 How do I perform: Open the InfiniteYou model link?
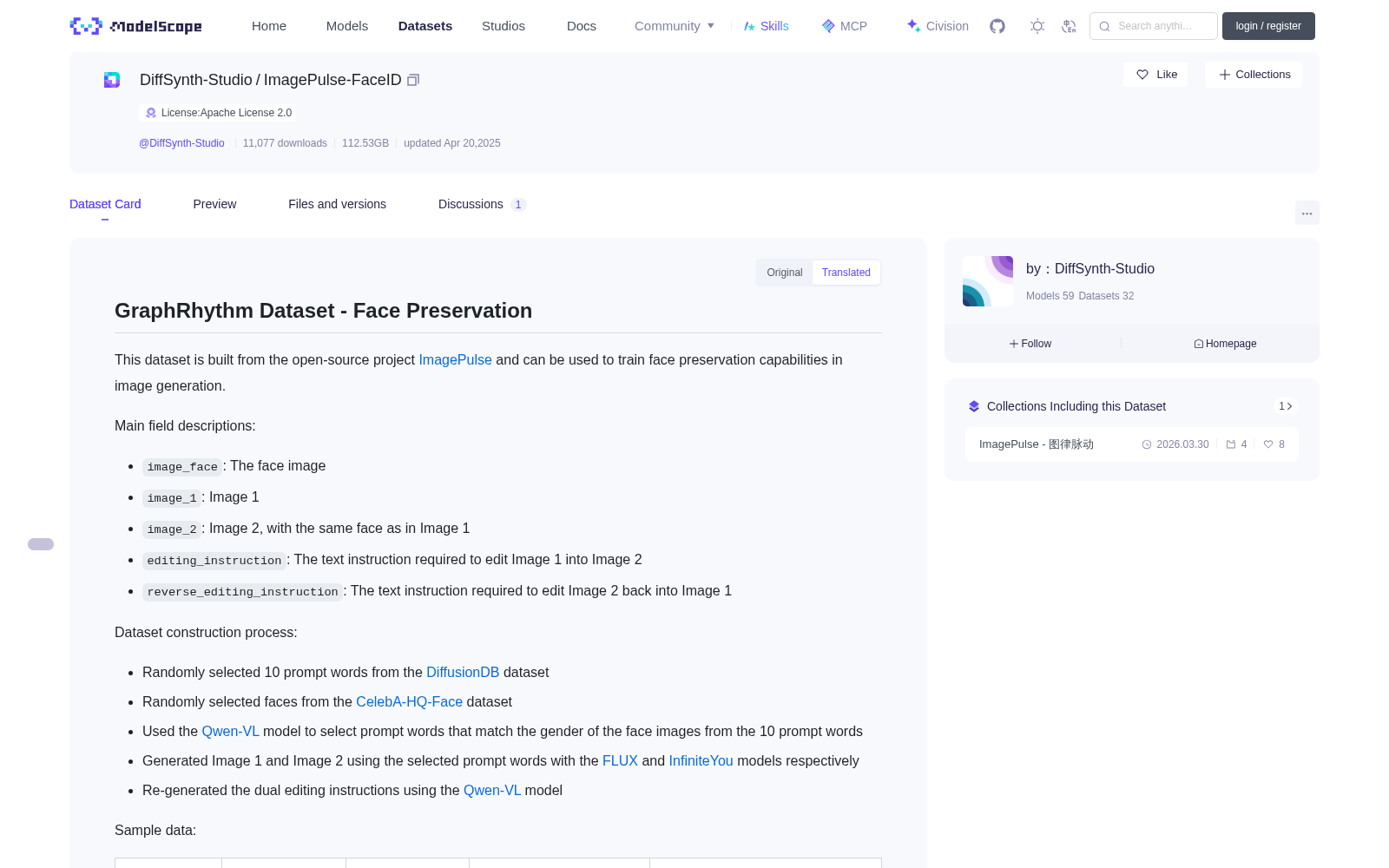(x=701, y=760)
